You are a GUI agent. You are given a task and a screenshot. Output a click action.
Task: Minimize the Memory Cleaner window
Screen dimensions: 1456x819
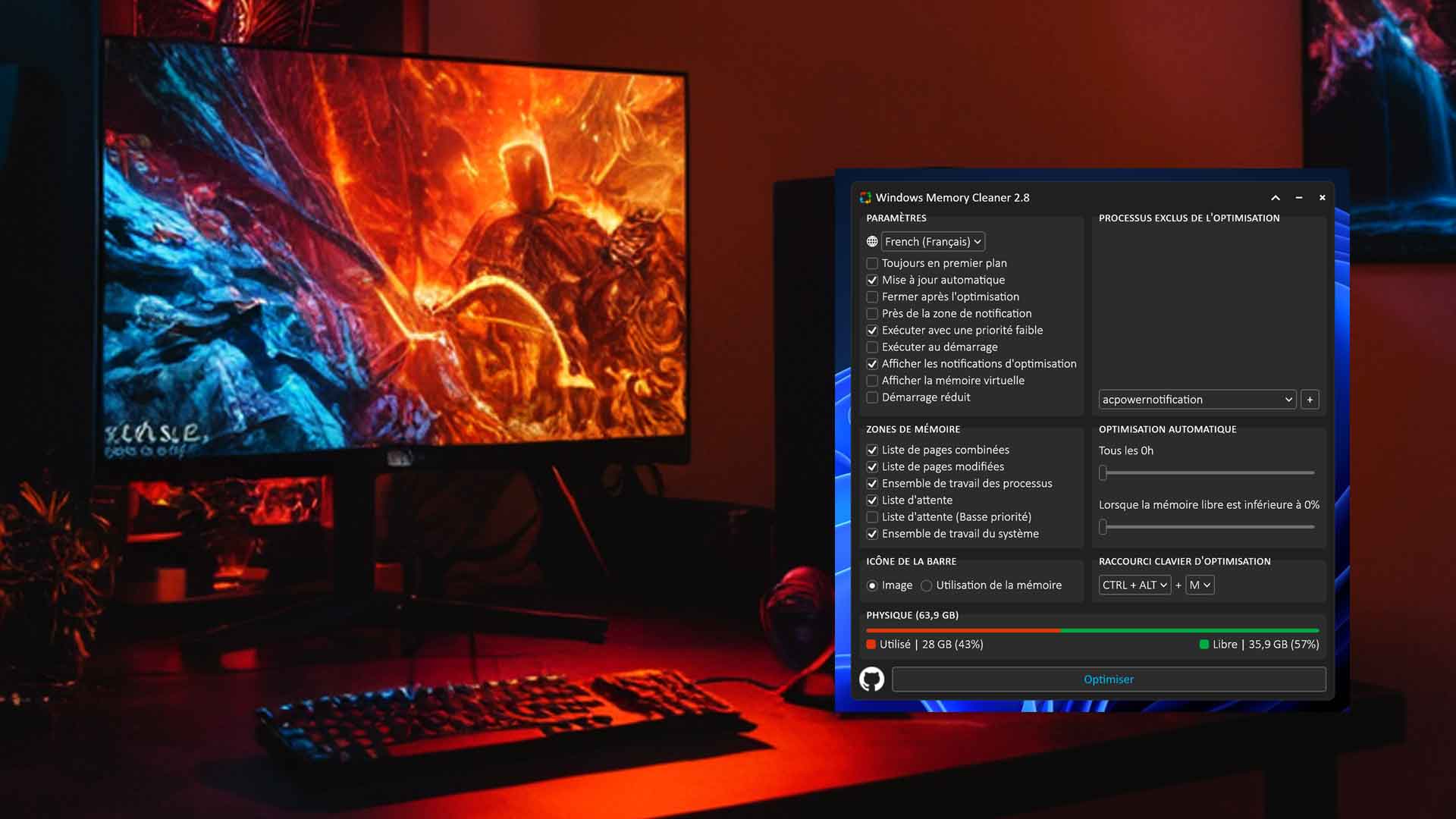click(x=1299, y=198)
